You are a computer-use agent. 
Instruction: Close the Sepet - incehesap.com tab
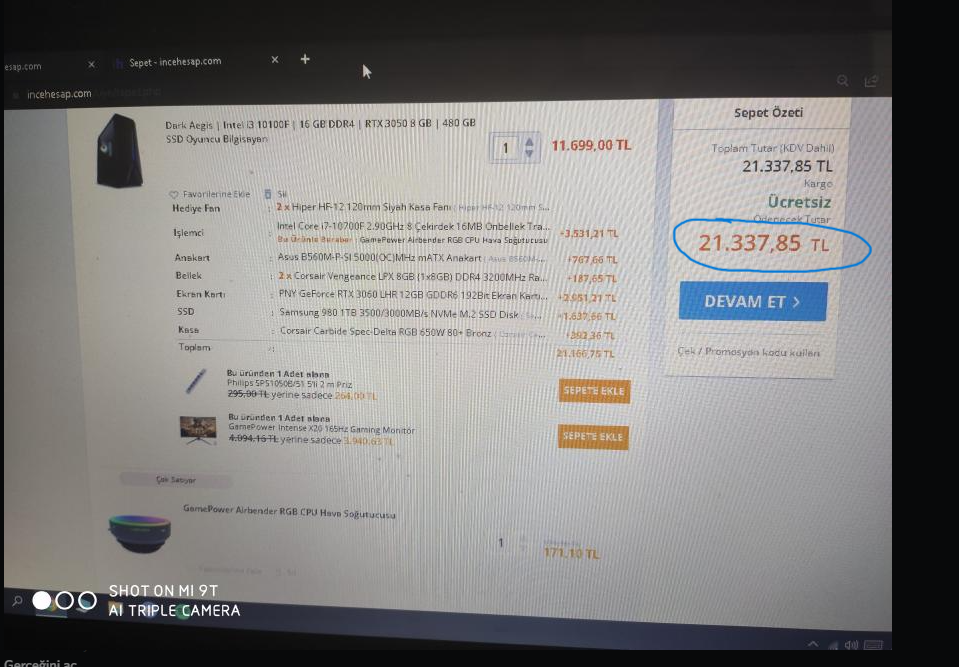pyautogui.click(x=275, y=59)
